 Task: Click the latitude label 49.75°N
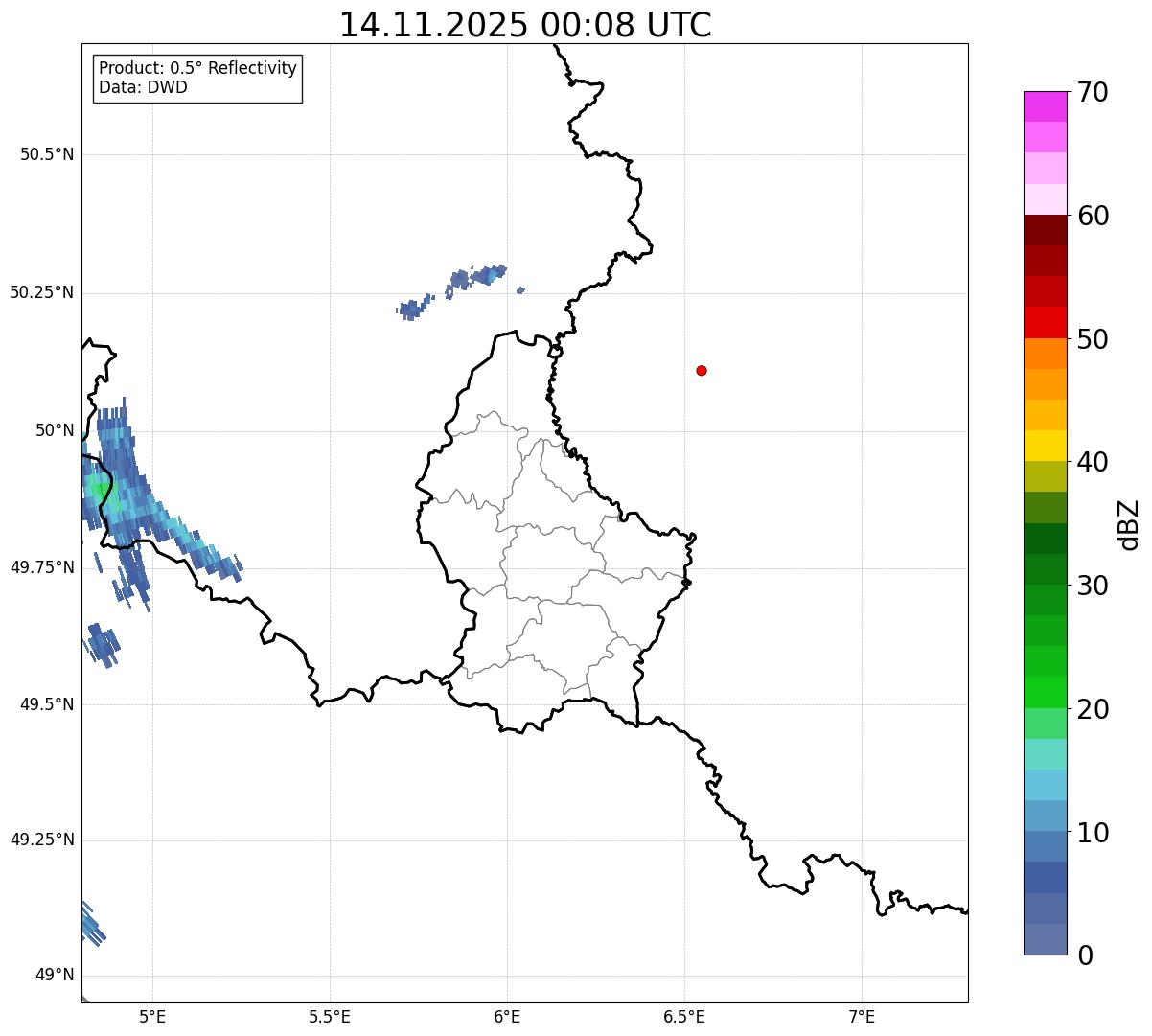[x=42, y=567]
